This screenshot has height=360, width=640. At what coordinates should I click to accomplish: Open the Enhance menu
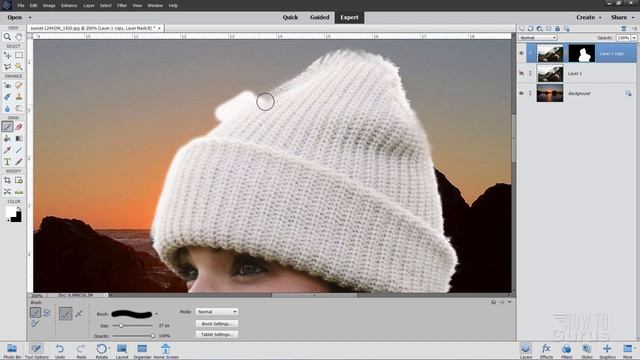point(69,5)
